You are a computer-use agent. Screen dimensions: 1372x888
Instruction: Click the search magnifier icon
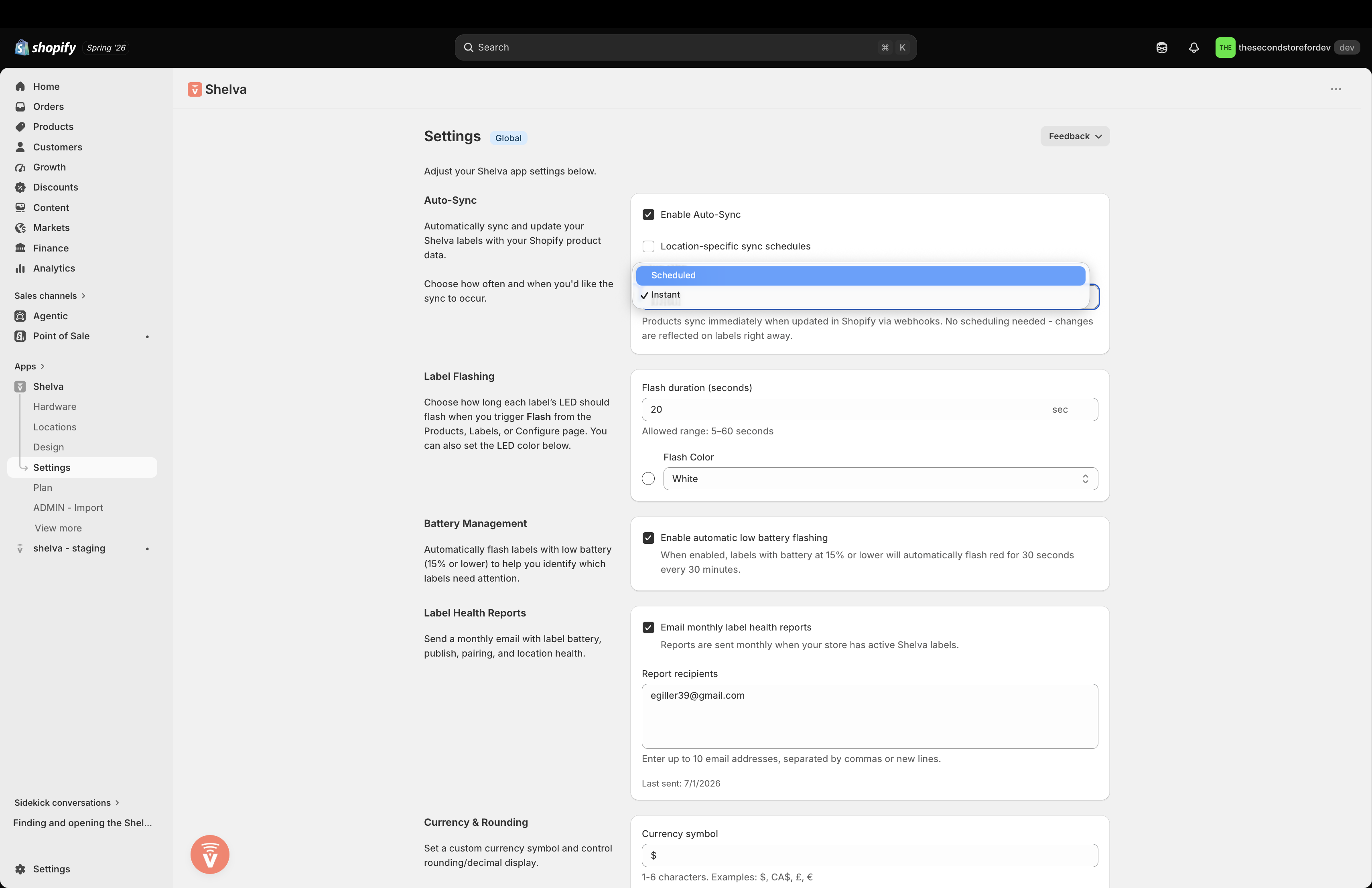469,47
